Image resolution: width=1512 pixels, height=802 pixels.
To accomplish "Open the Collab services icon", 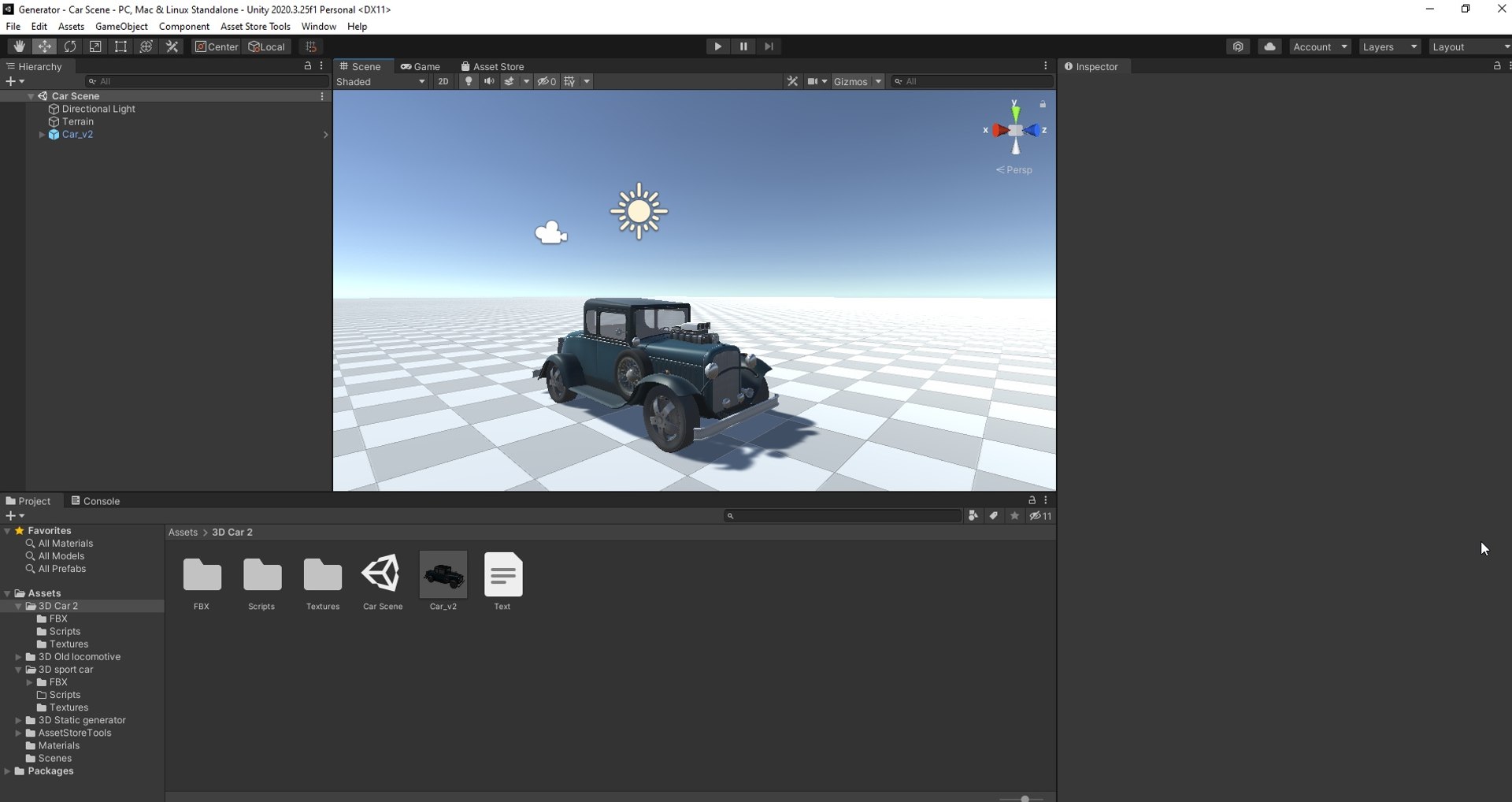I will (1238, 46).
